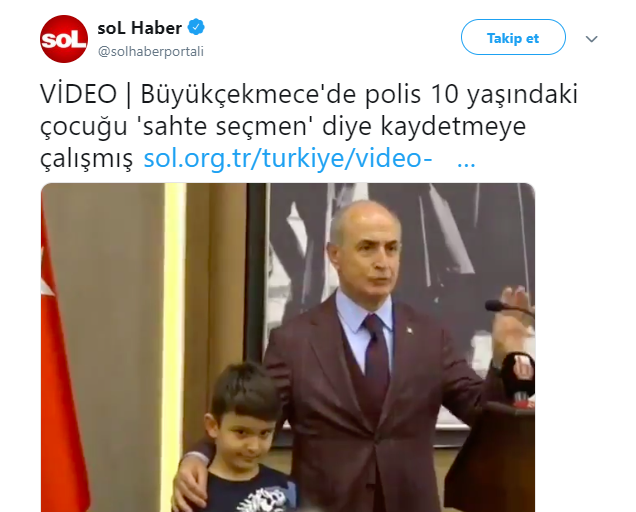Viewport: 636px width, 512px height.
Task: Follow the account with Takip et
Action: pos(513,37)
